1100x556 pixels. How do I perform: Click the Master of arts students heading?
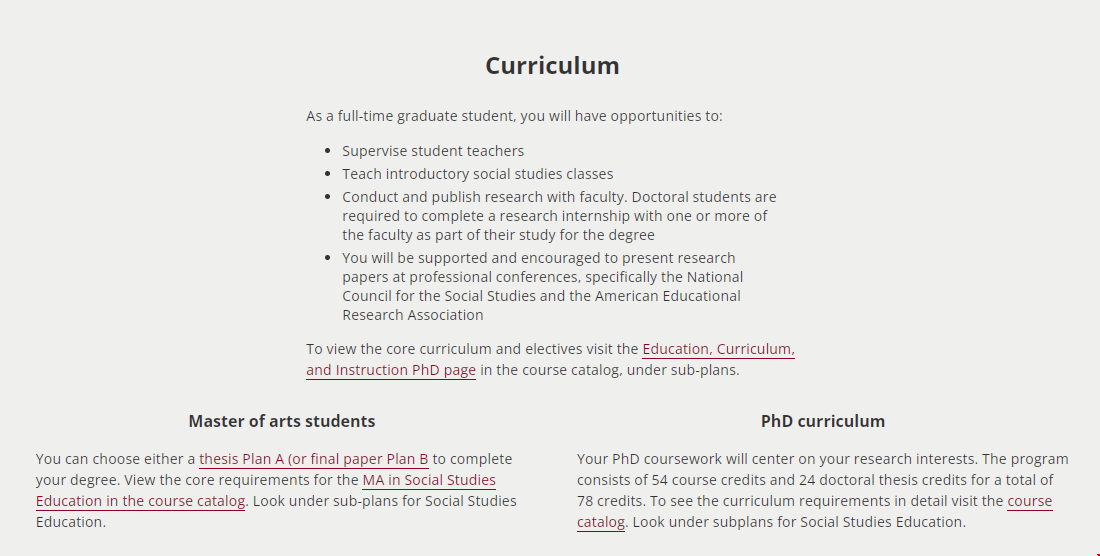click(x=282, y=421)
